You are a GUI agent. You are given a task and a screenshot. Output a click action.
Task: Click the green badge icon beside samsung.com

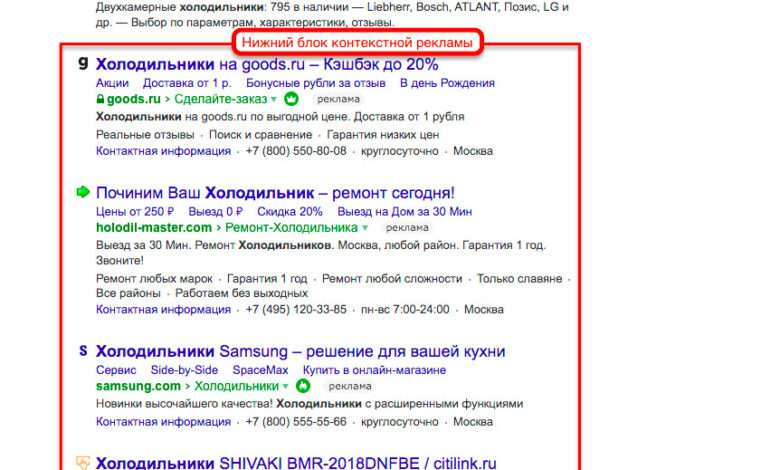pyautogui.click(x=303, y=385)
